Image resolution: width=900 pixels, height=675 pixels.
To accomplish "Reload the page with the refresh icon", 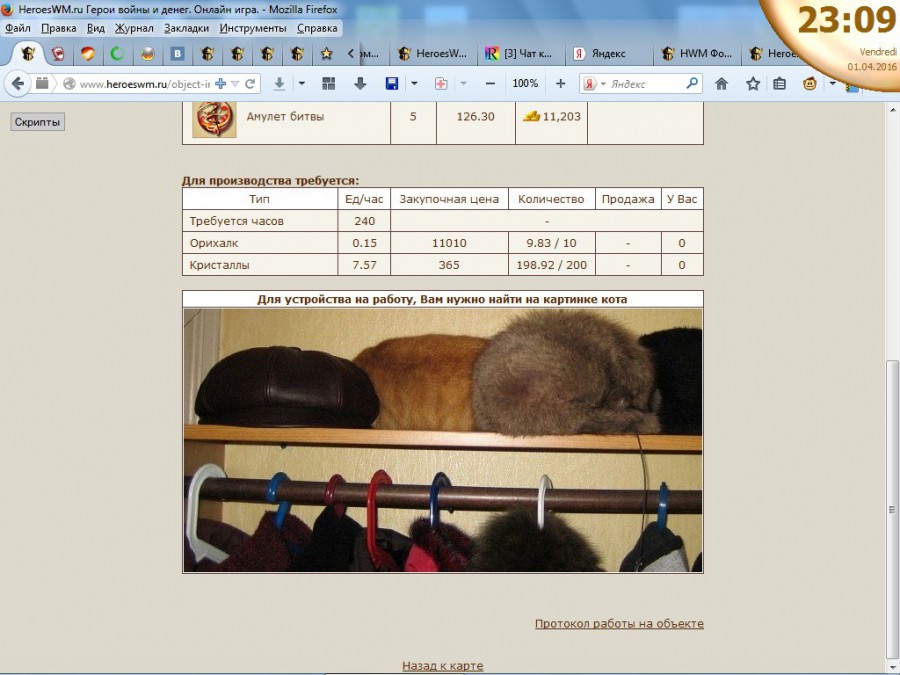I will [x=250, y=84].
